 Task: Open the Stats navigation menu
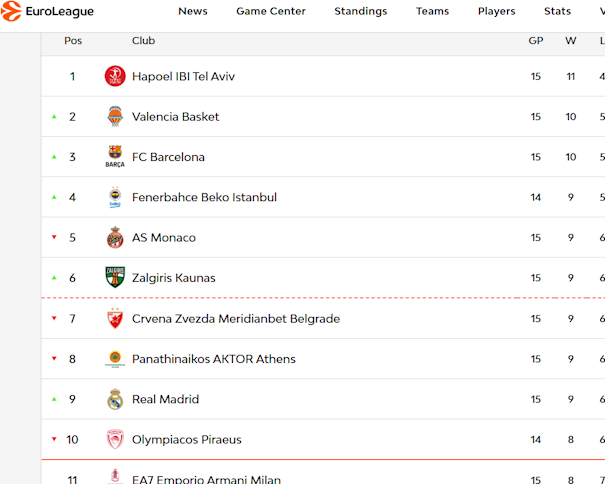pos(558,12)
